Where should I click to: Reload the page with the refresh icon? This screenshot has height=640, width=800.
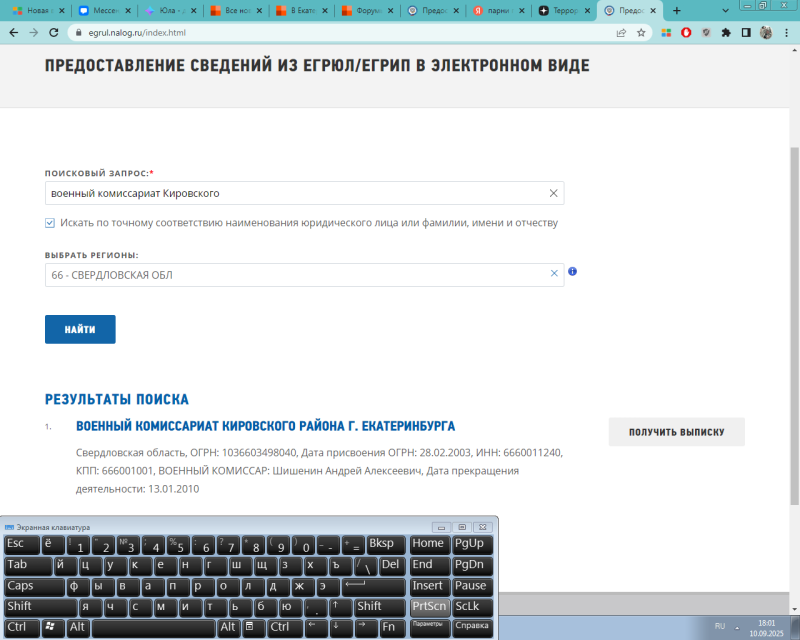click(55, 32)
